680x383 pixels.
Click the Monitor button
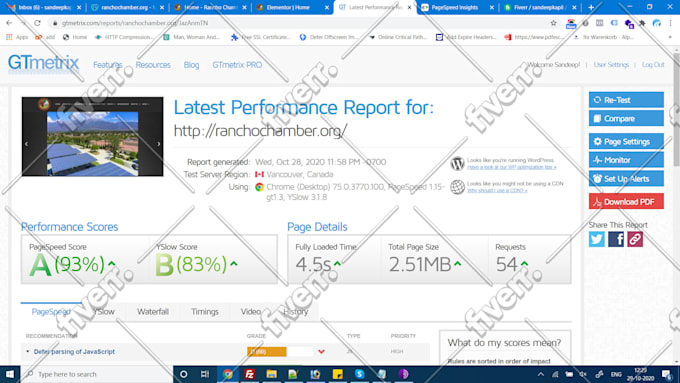pyautogui.click(x=626, y=160)
